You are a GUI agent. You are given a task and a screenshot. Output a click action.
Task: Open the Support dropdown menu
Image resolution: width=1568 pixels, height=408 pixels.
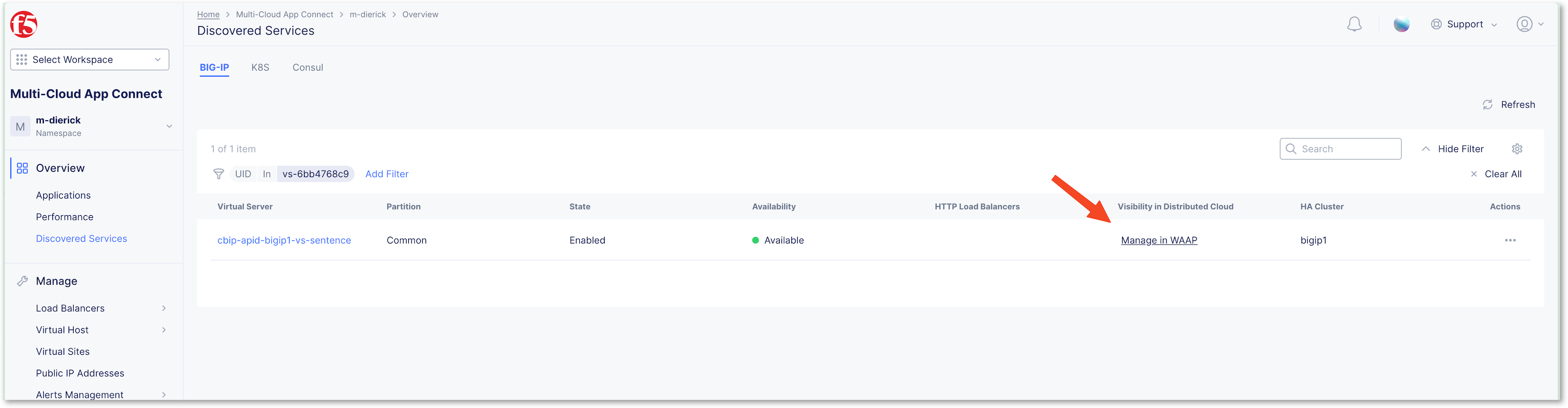click(1463, 25)
